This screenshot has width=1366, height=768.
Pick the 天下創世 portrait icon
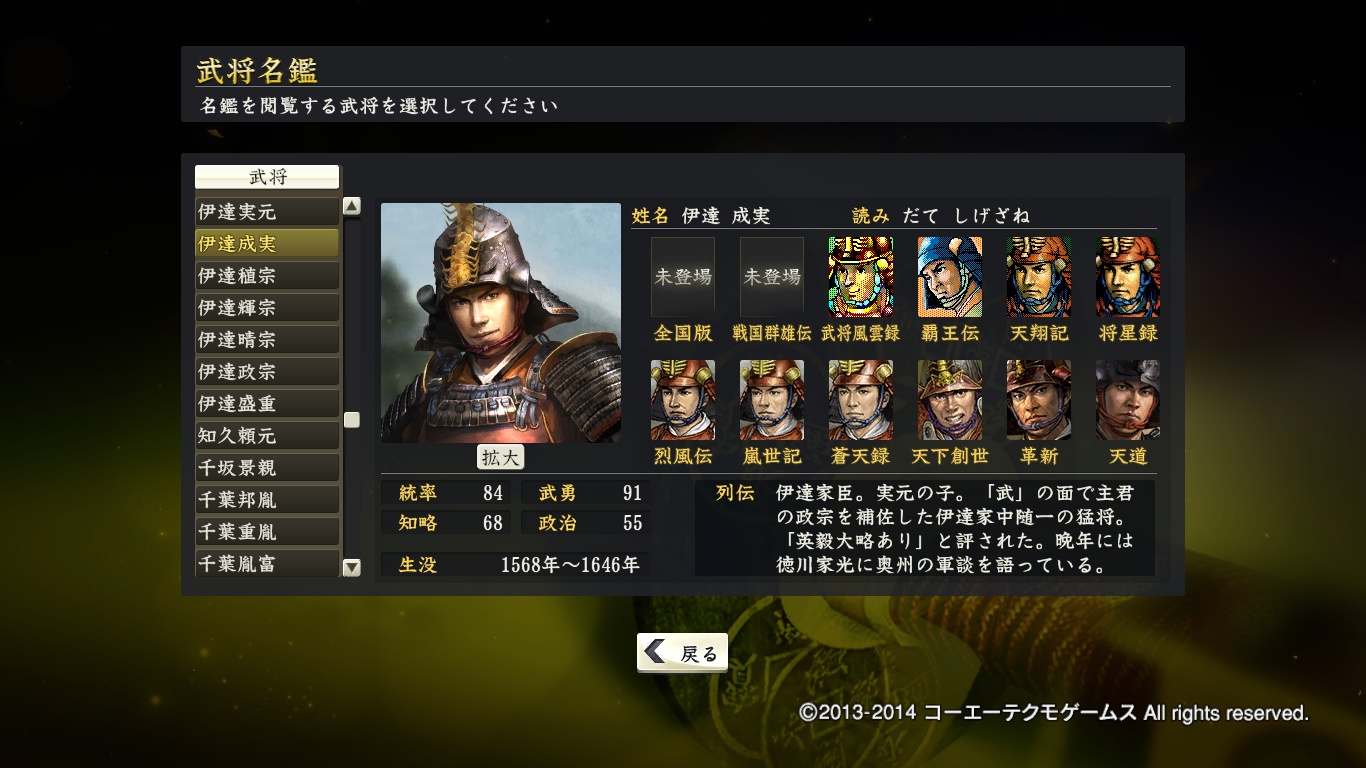(x=950, y=400)
